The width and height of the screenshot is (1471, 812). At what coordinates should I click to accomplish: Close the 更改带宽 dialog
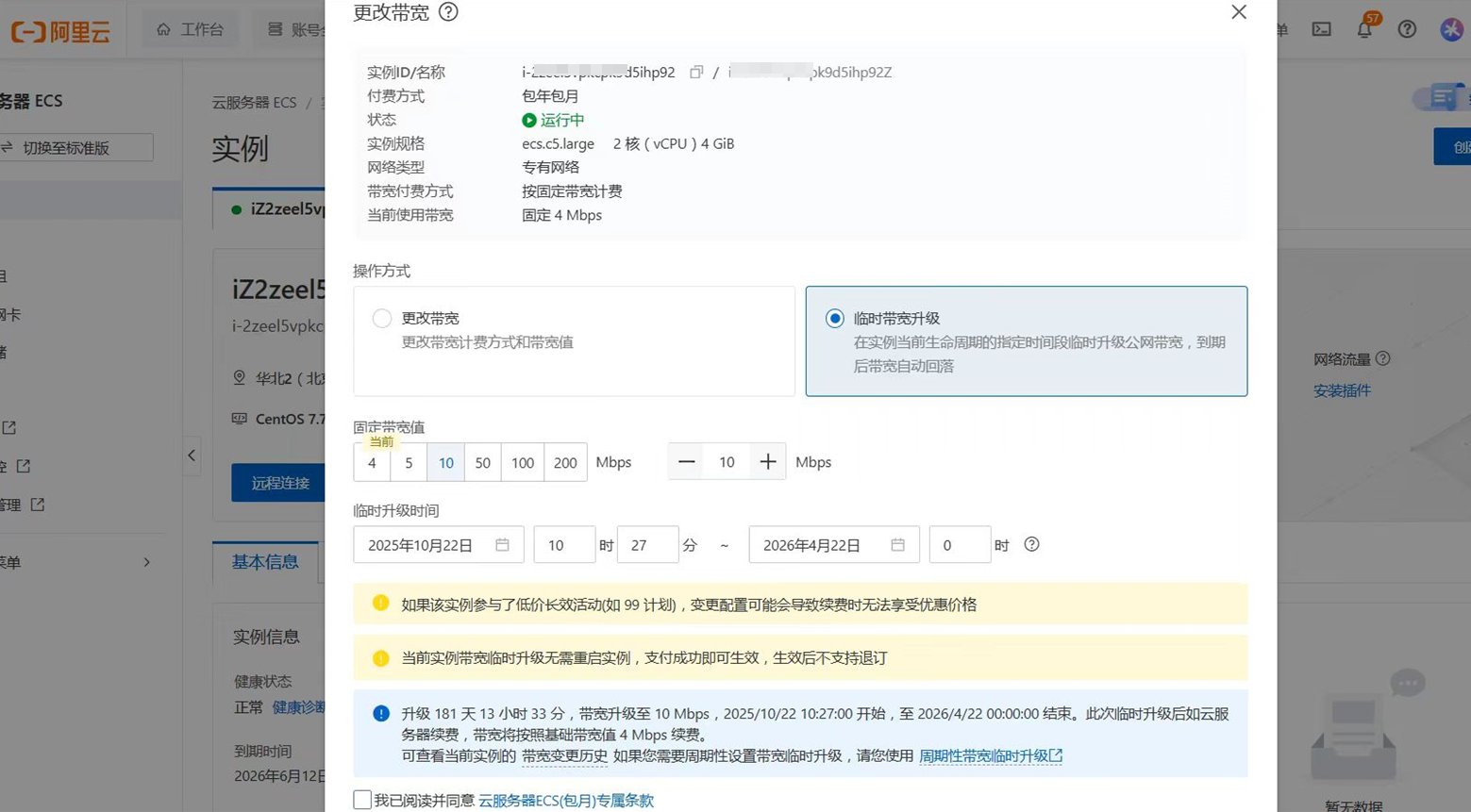click(1239, 12)
